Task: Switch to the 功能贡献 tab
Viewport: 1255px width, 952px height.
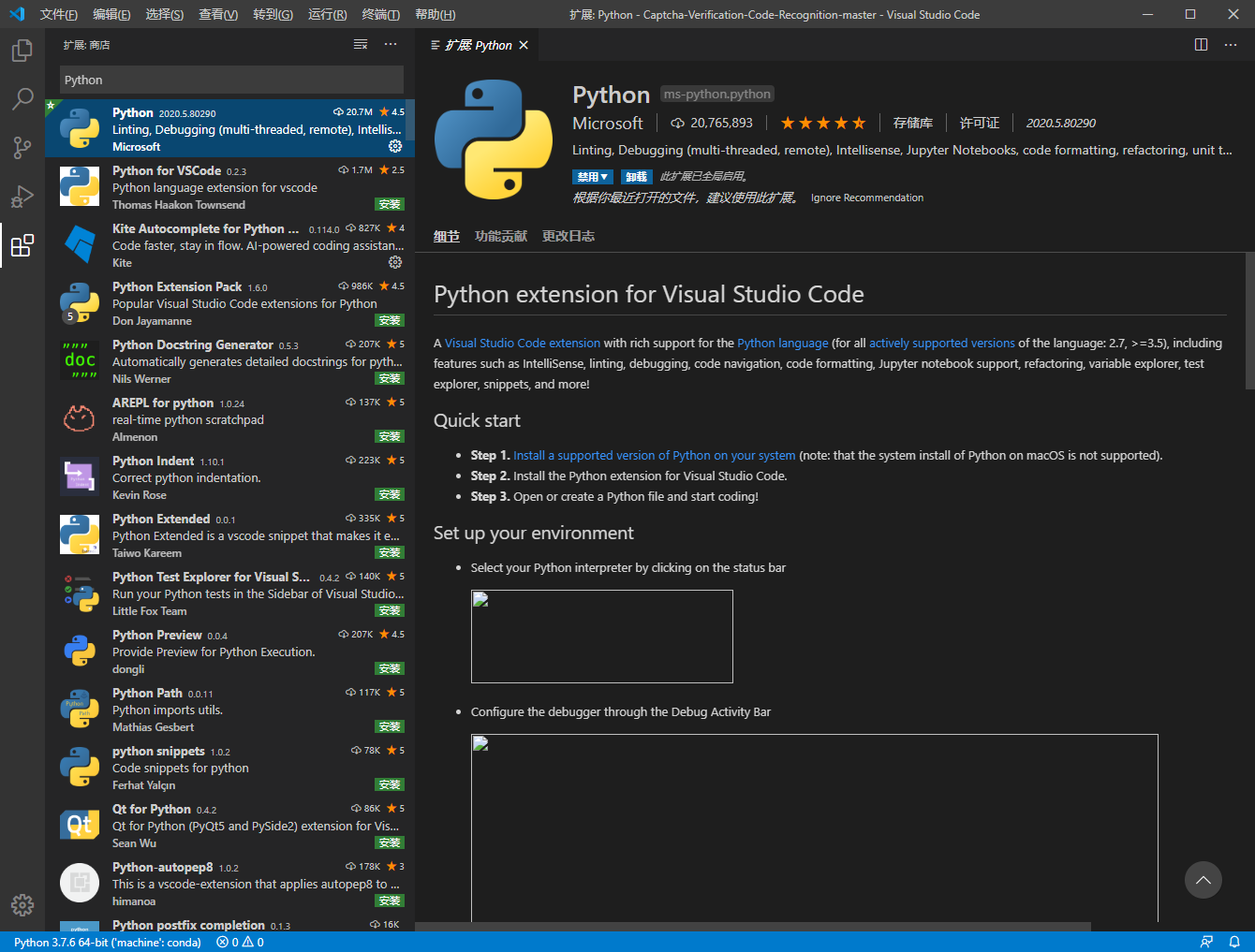Action: (500, 236)
